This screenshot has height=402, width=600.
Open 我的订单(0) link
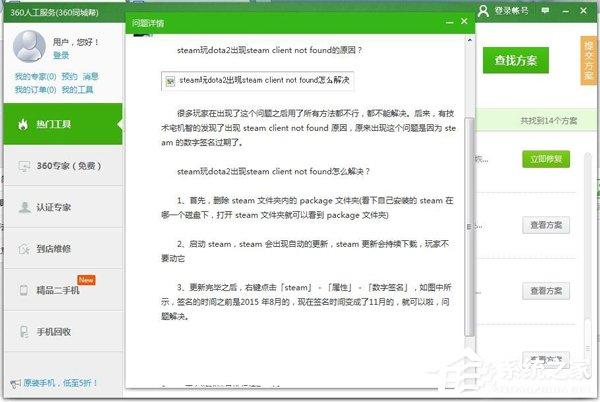tap(35, 90)
